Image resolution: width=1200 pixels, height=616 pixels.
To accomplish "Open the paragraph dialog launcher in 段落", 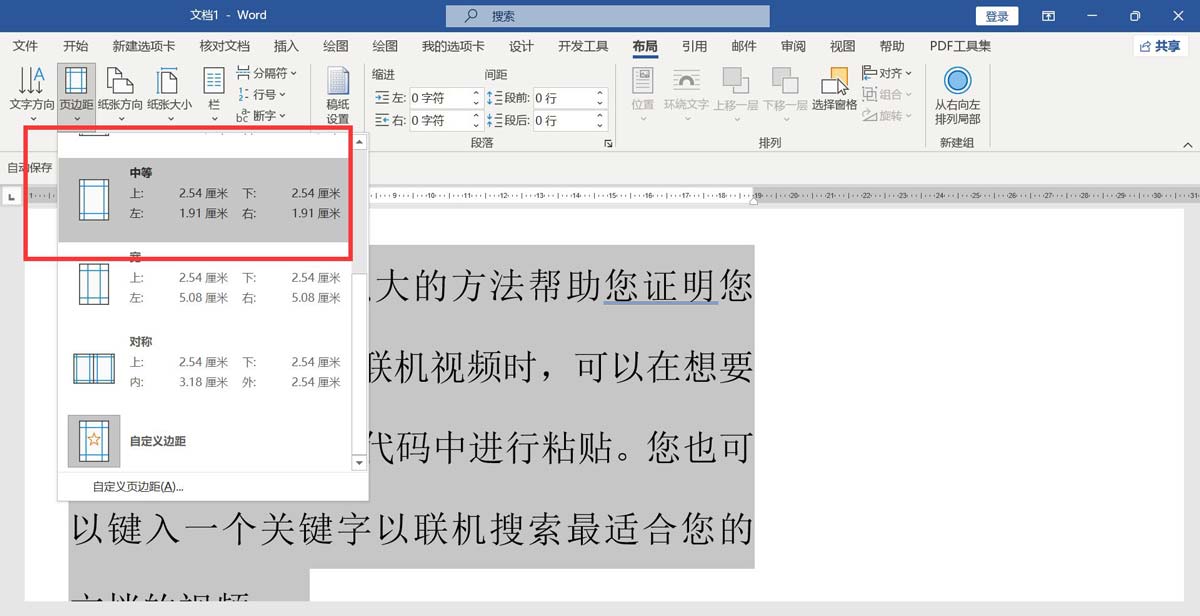I will tap(608, 144).
